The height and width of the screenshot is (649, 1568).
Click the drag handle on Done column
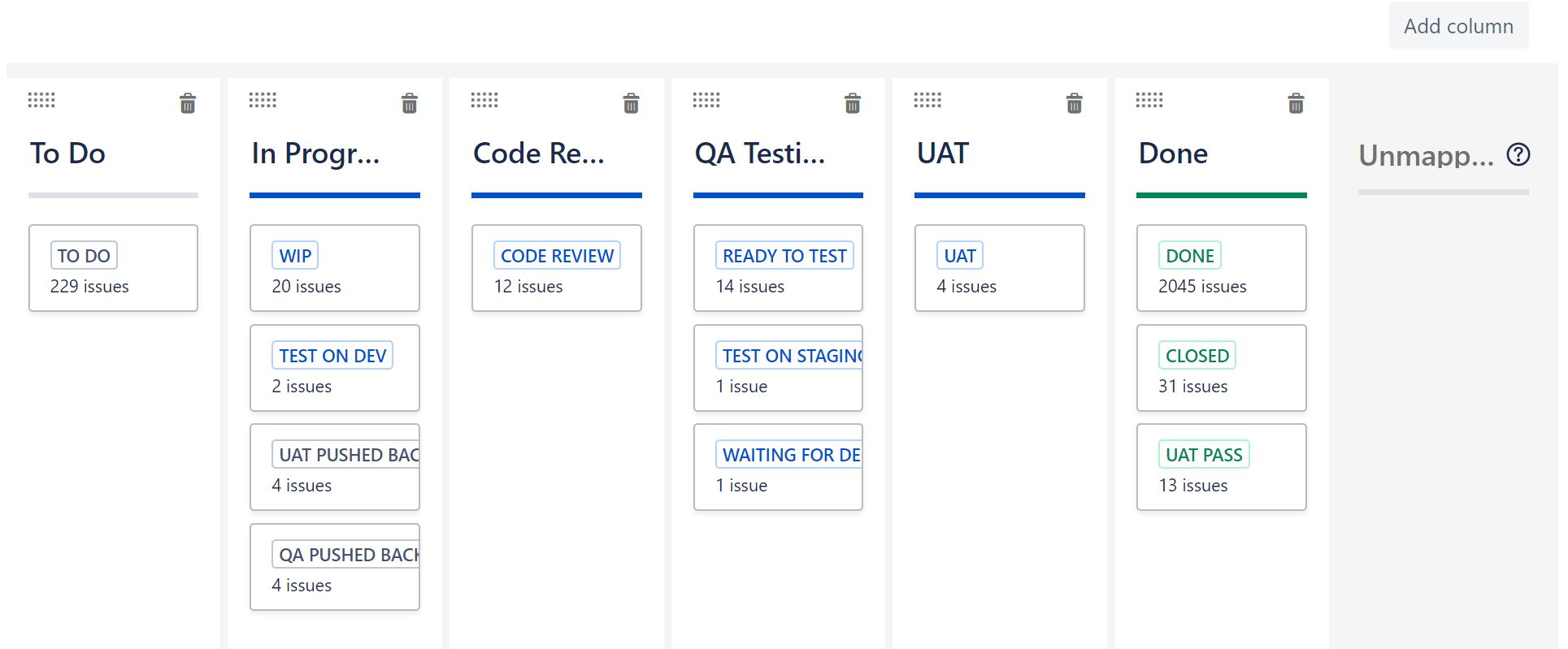[1149, 100]
